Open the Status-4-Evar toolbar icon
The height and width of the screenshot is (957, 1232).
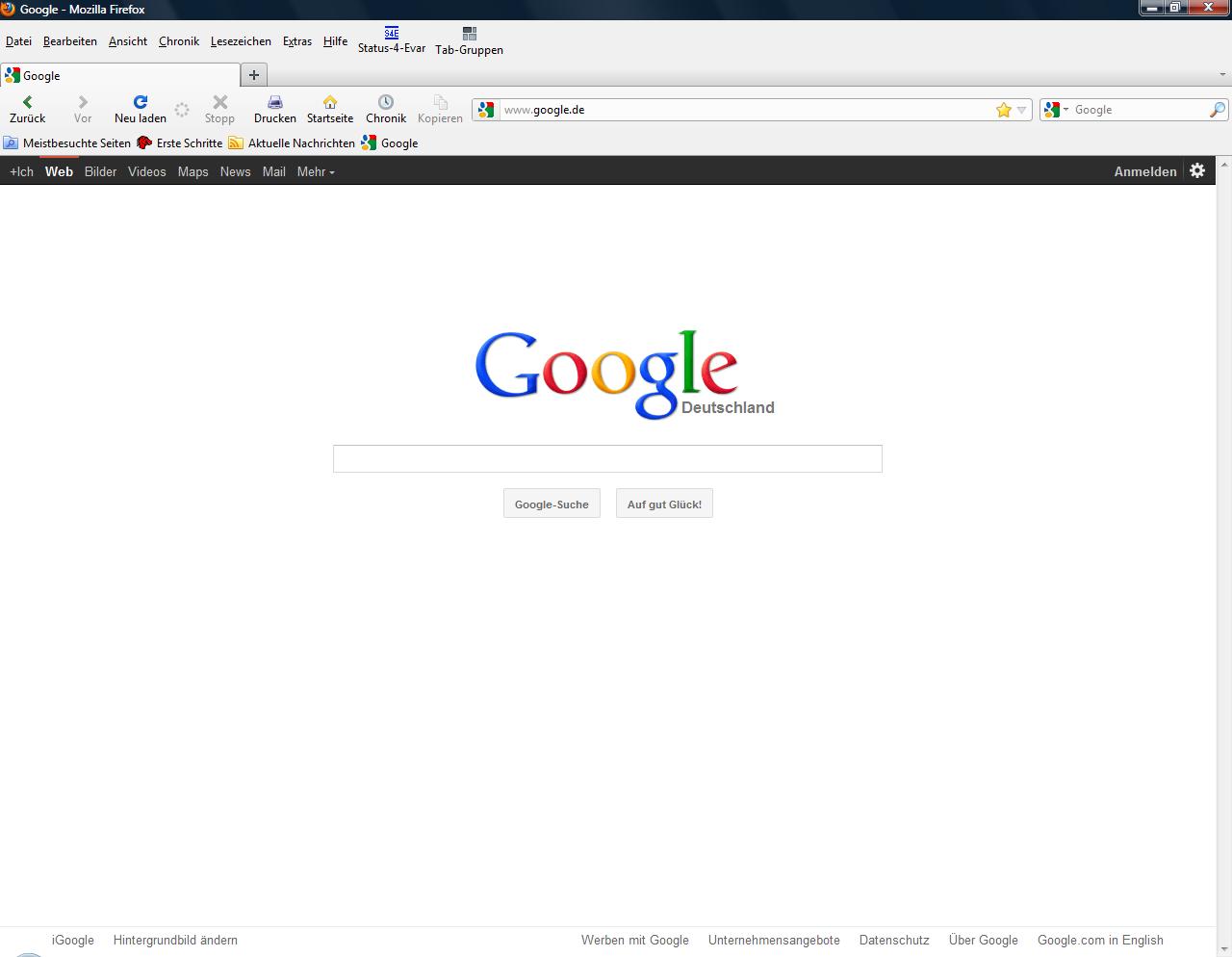[x=391, y=33]
